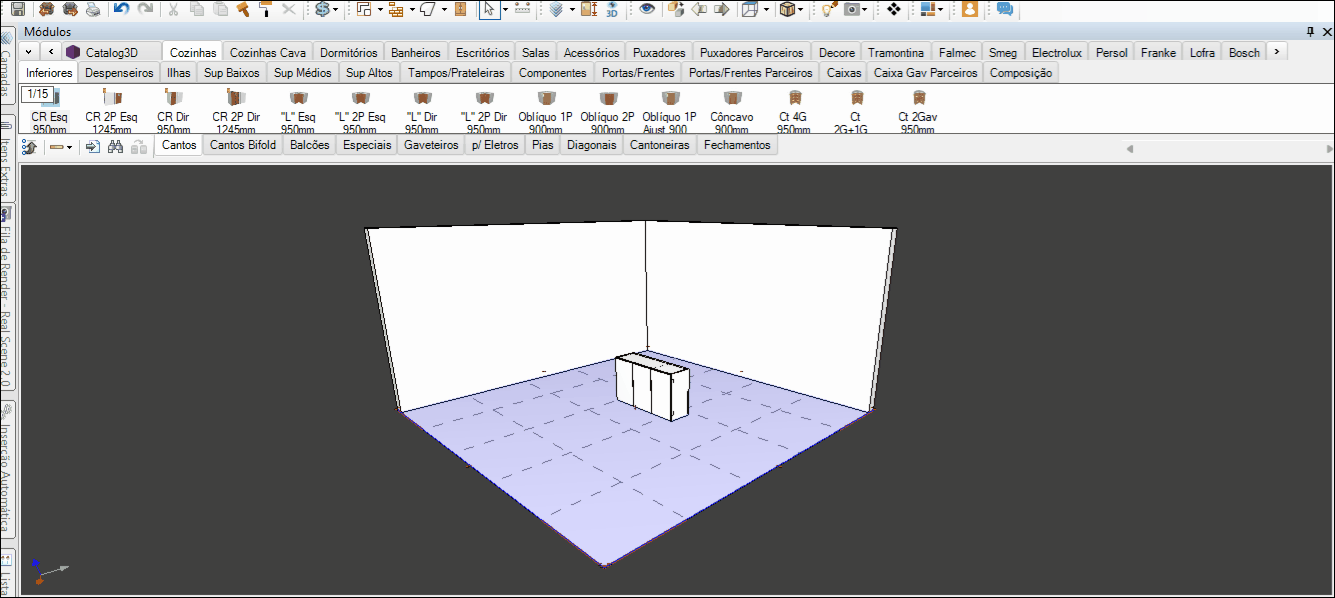Viewport: 1335px width, 598px height.
Task: Open the chat bubbles icon
Action: 1005,9
